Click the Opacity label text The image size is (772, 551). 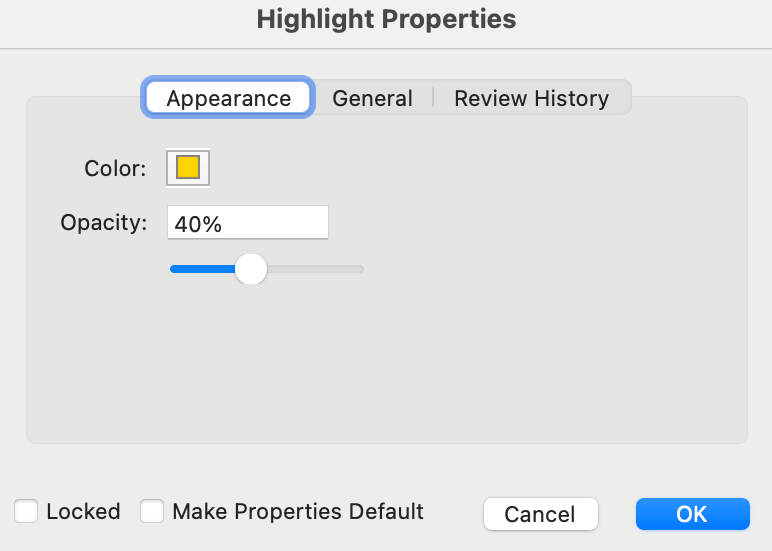coord(104,222)
